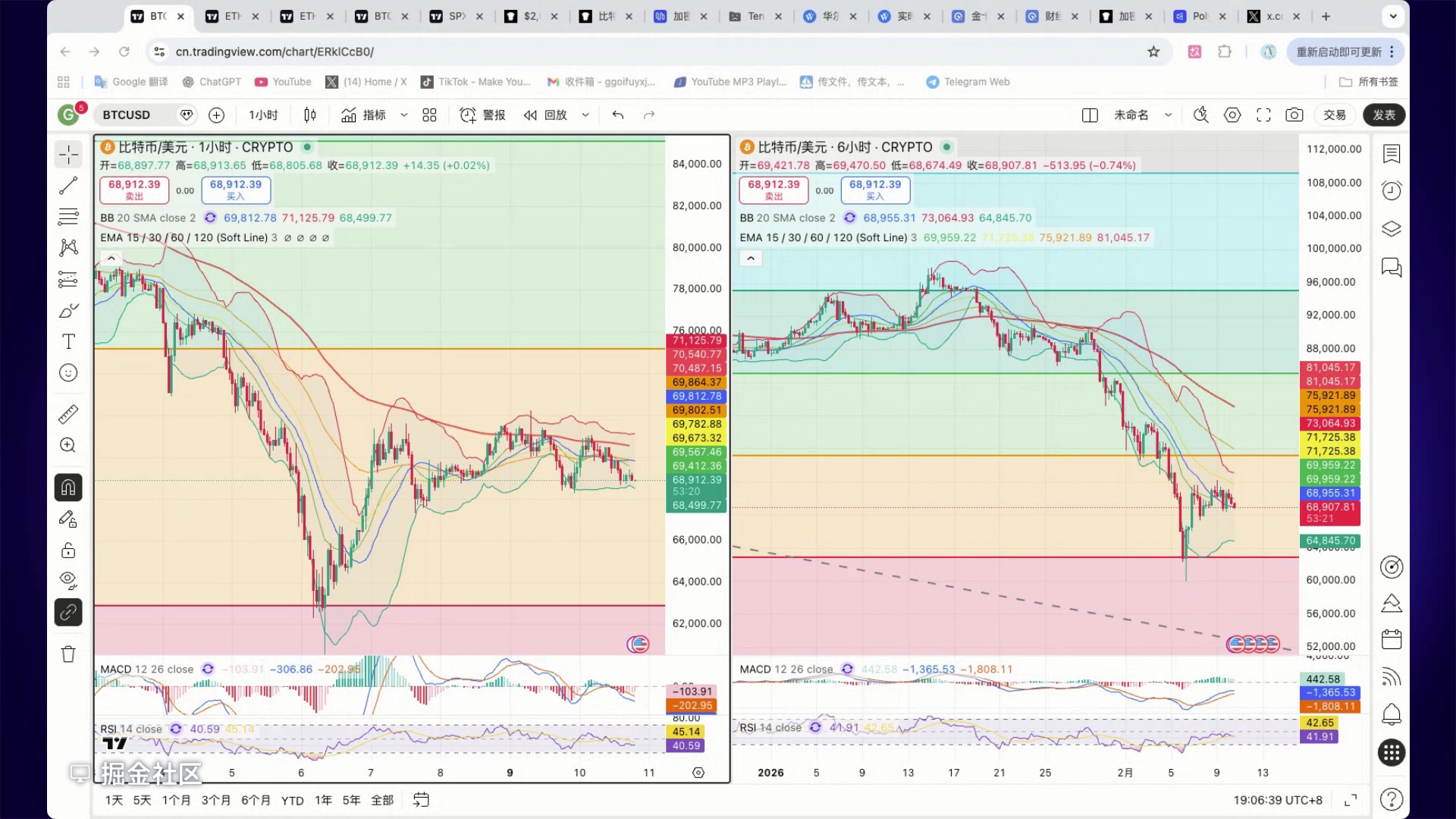
Task: Toggle hide all drawings eye icon
Action: click(68, 581)
